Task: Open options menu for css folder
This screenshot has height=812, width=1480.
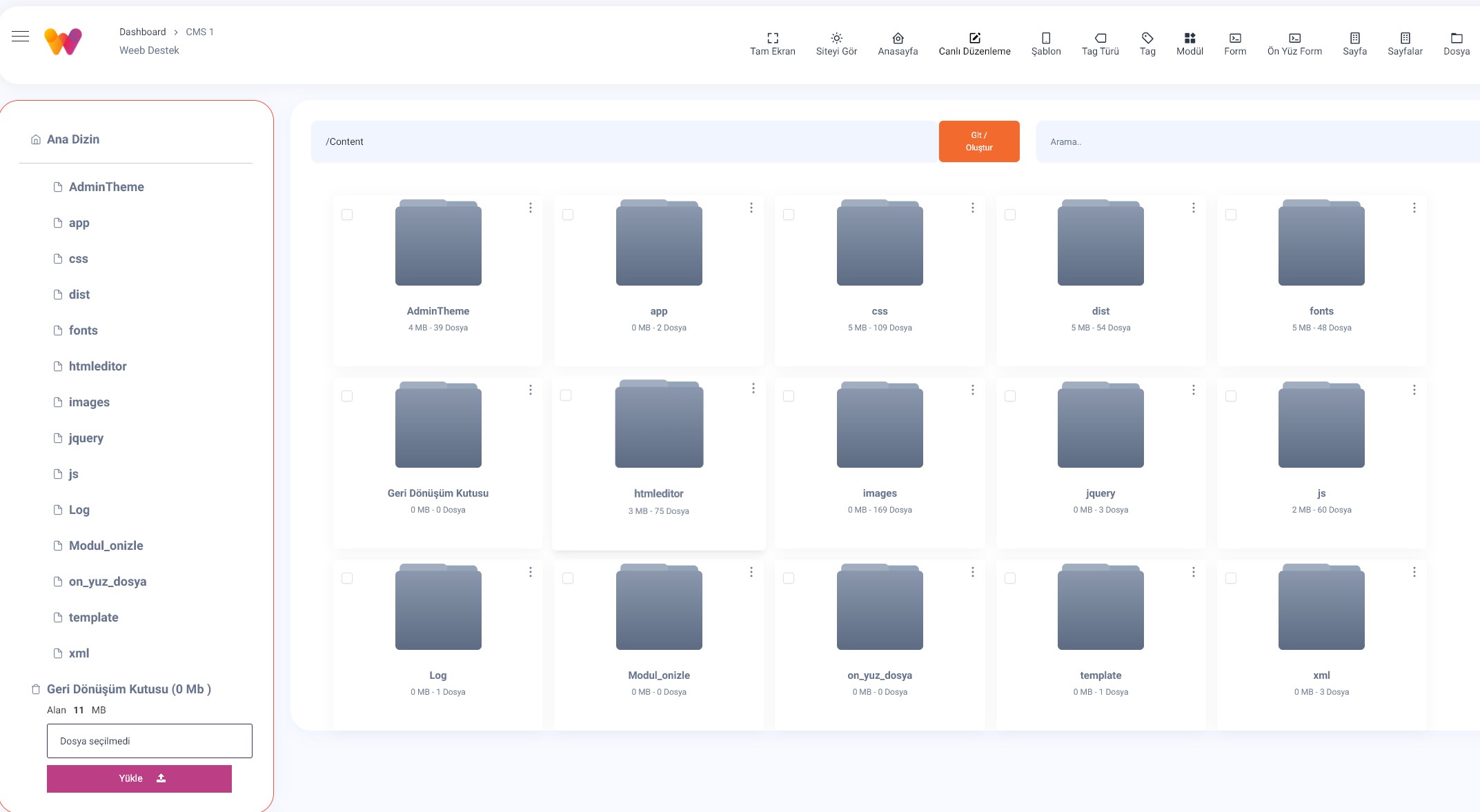Action: click(x=973, y=208)
